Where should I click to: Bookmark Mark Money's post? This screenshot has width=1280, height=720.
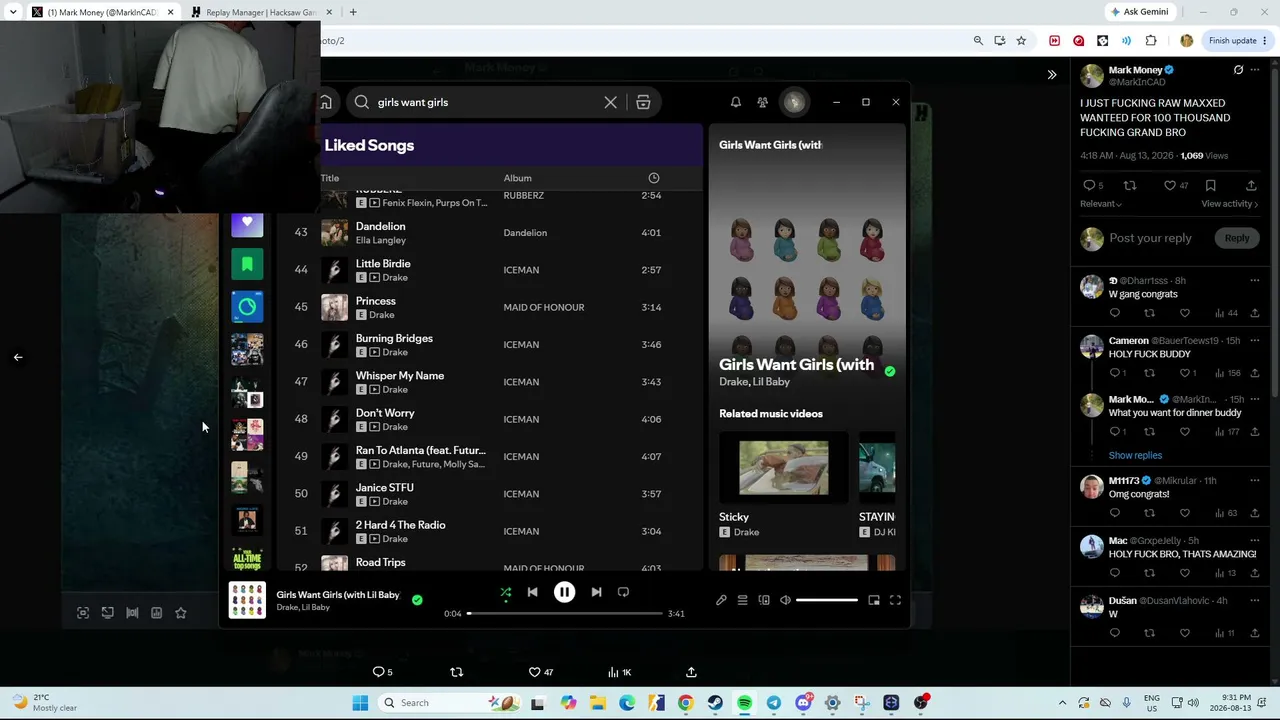1210,185
